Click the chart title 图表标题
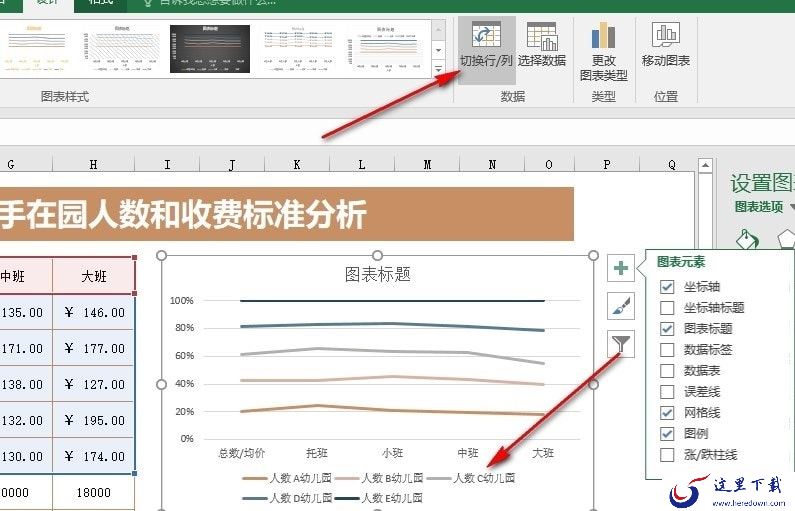 coord(378,274)
